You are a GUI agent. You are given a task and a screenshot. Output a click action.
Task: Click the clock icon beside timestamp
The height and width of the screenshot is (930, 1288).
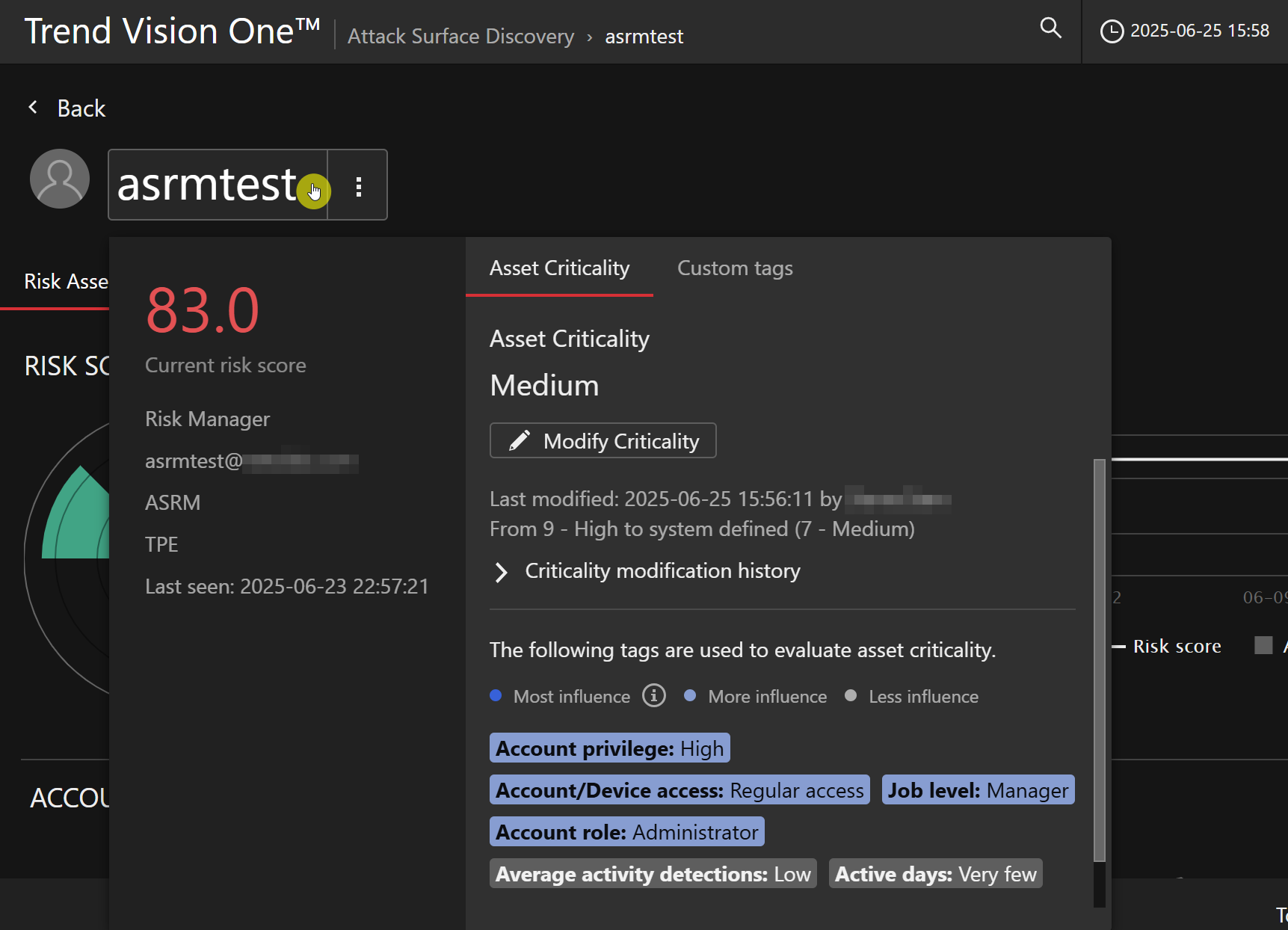click(x=1112, y=31)
